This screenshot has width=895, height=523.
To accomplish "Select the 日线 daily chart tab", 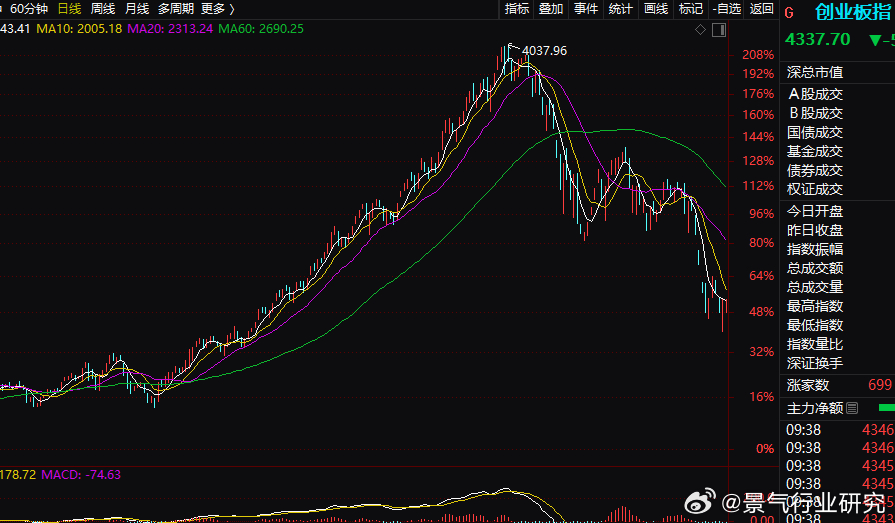I will pyautogui.click(x=70, y=9).
